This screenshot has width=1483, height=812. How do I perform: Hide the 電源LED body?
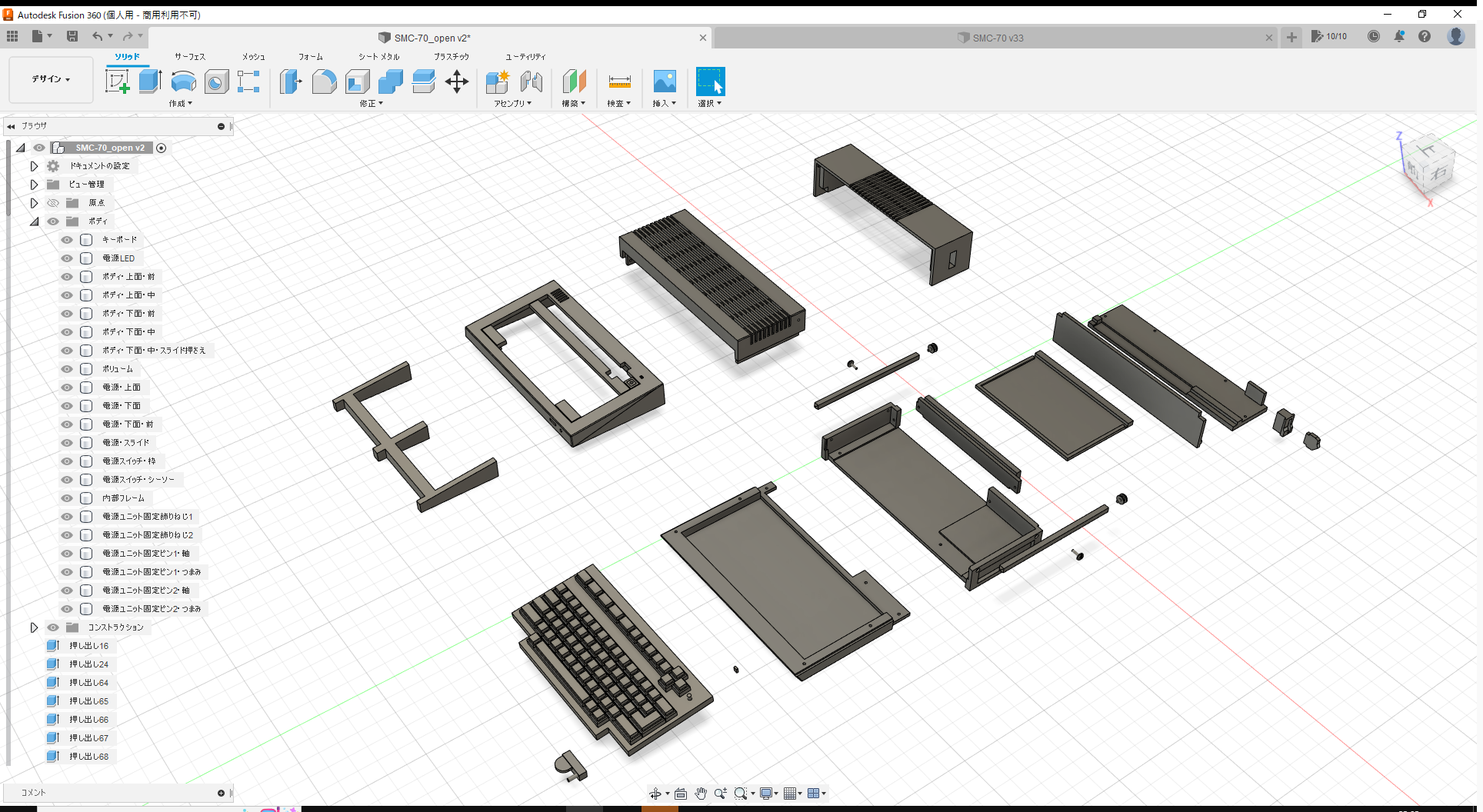tap(66, 258)
